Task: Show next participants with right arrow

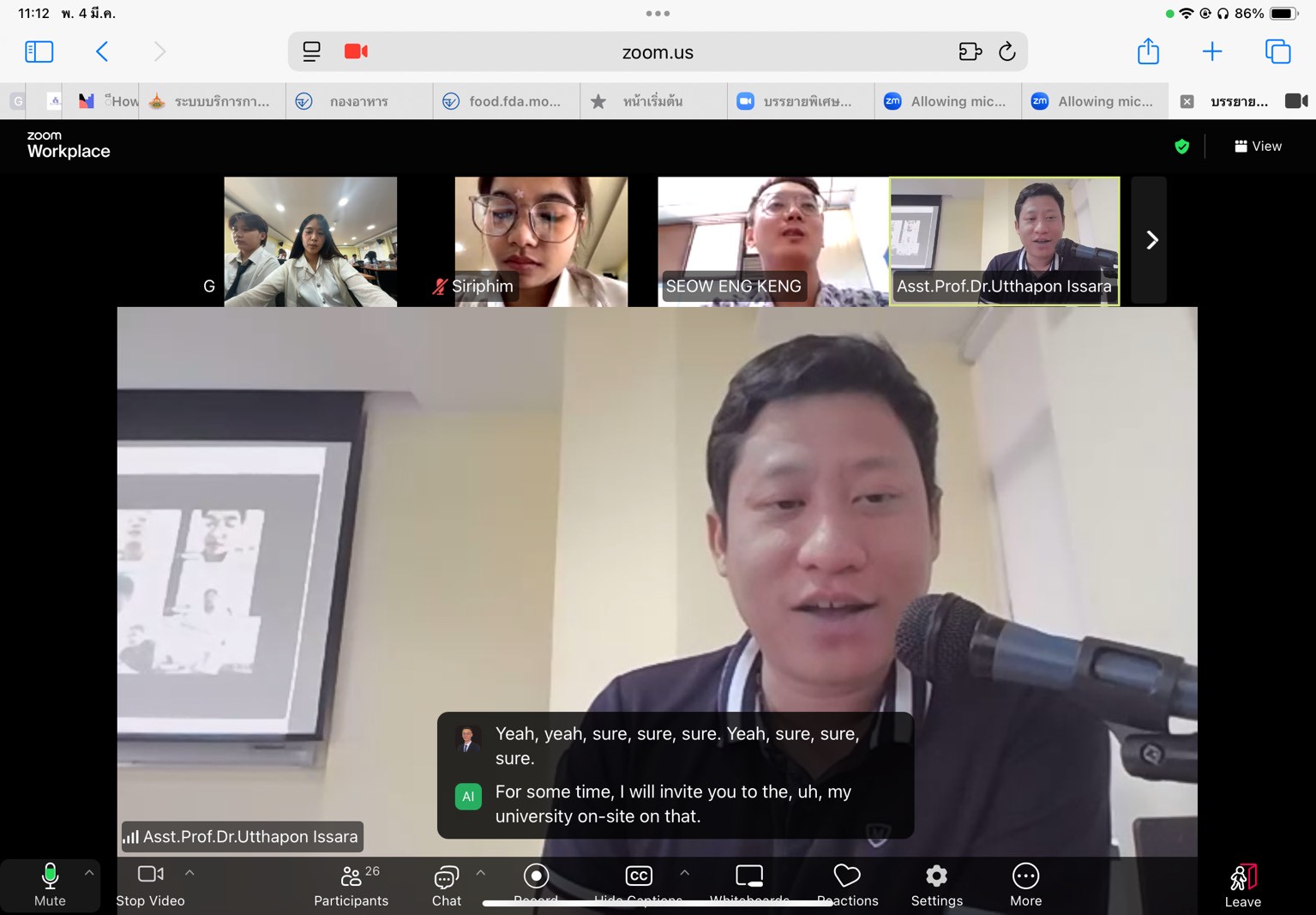Action: 1151,240
